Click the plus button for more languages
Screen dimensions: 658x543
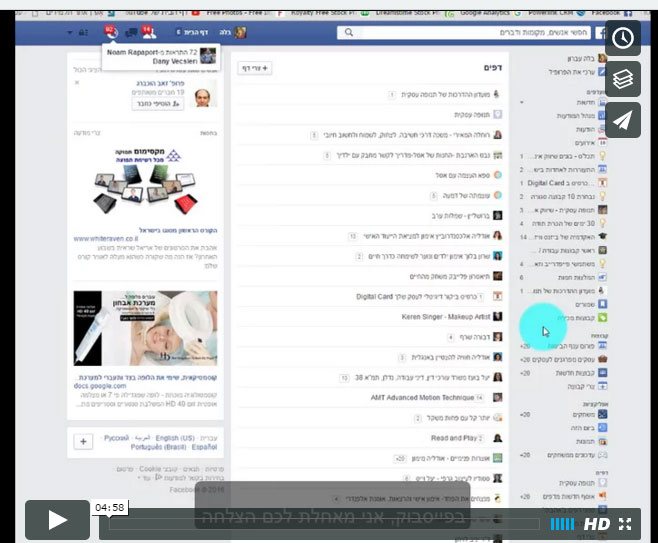tap(83, 441)
